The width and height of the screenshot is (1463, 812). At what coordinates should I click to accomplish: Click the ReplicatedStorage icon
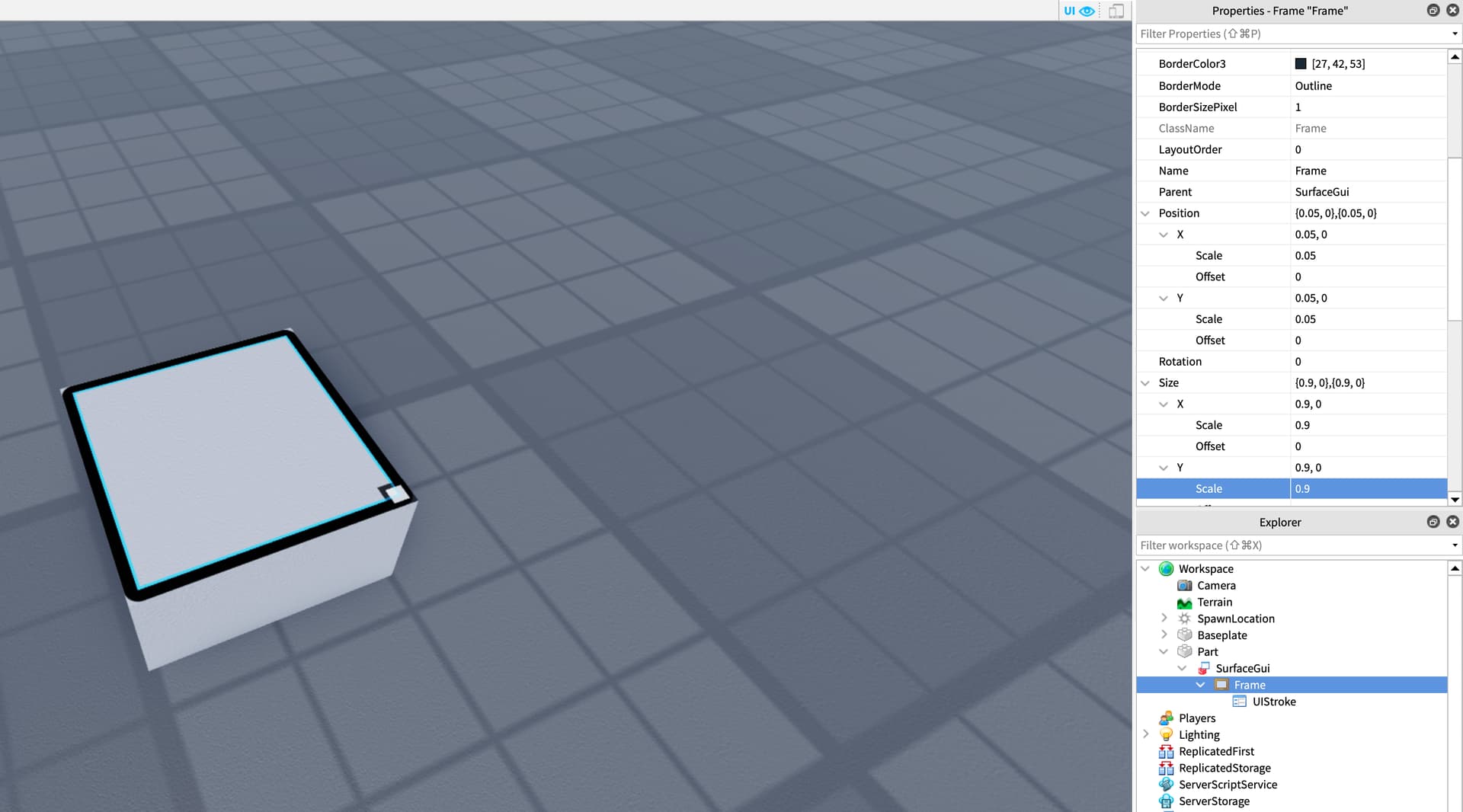1166,768
